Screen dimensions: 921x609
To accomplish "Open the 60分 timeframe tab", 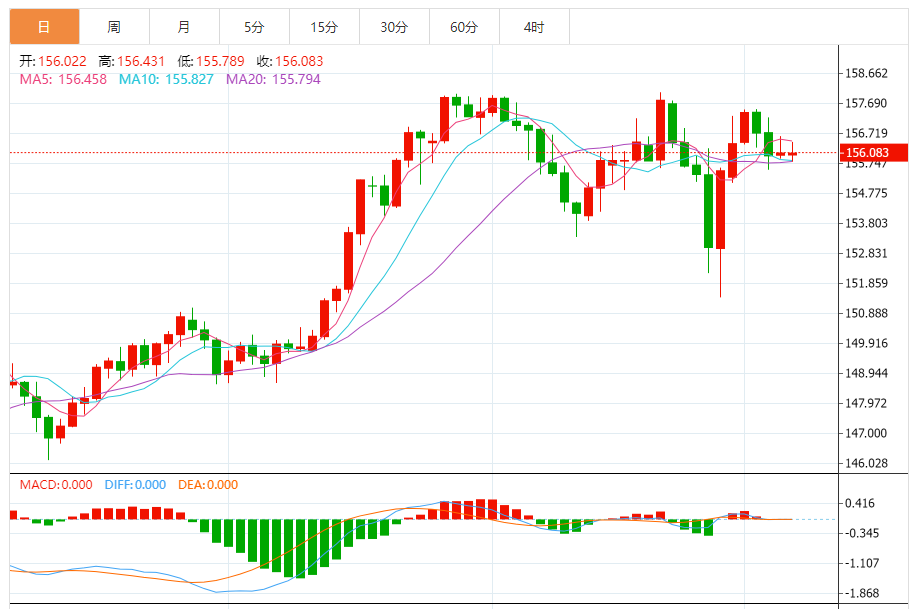I will (x=464, y=27).
